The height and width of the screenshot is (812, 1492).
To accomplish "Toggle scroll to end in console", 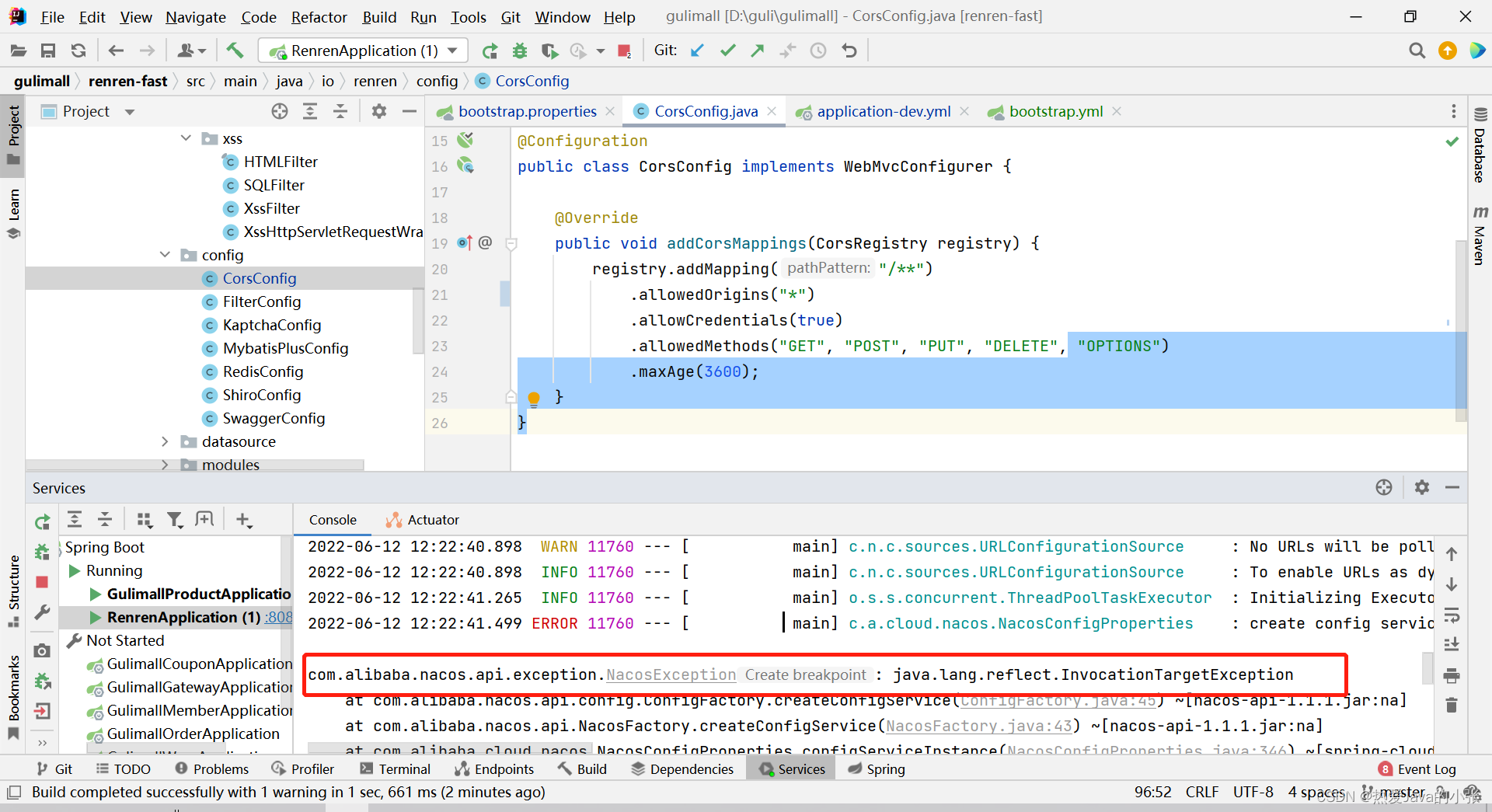I will tap(1452, 645).
